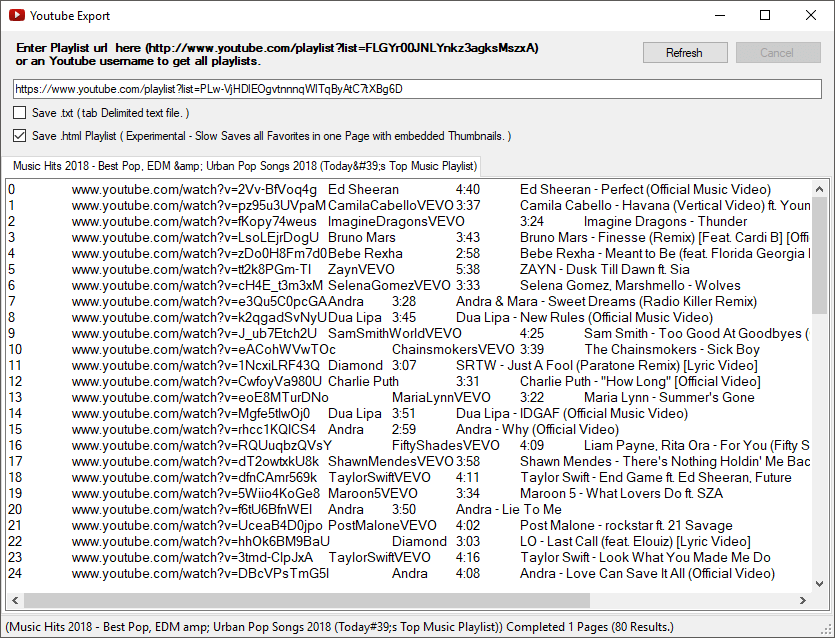The width and height of the screenshot is (835, 638).
Task: Select row Maria Lynn - Summer's Gone
Action: pyautogui.click(x=409, y=397)
